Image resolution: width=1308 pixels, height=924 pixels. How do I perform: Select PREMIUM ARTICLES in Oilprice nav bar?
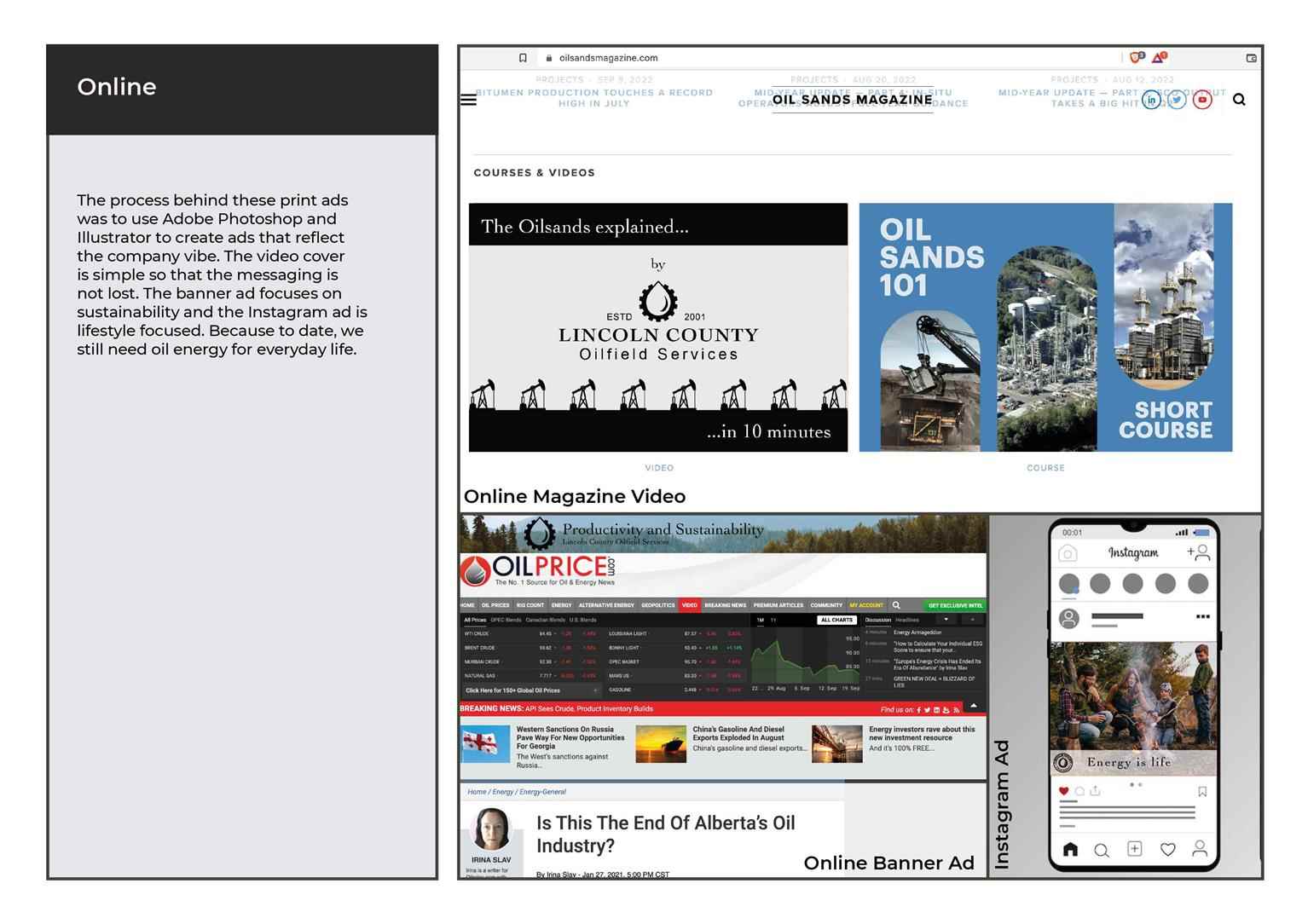pos(778,605)
